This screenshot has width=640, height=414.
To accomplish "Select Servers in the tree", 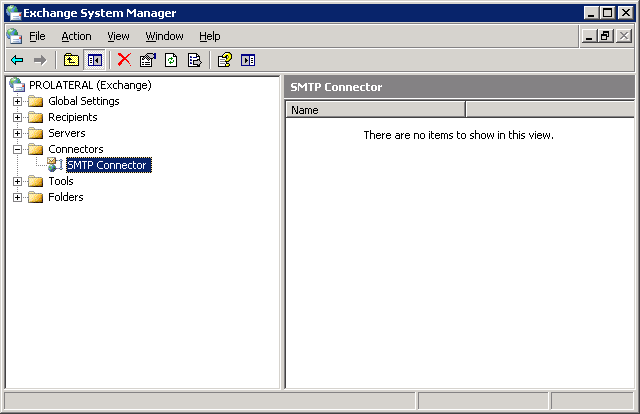I will (x=67, y=133).
